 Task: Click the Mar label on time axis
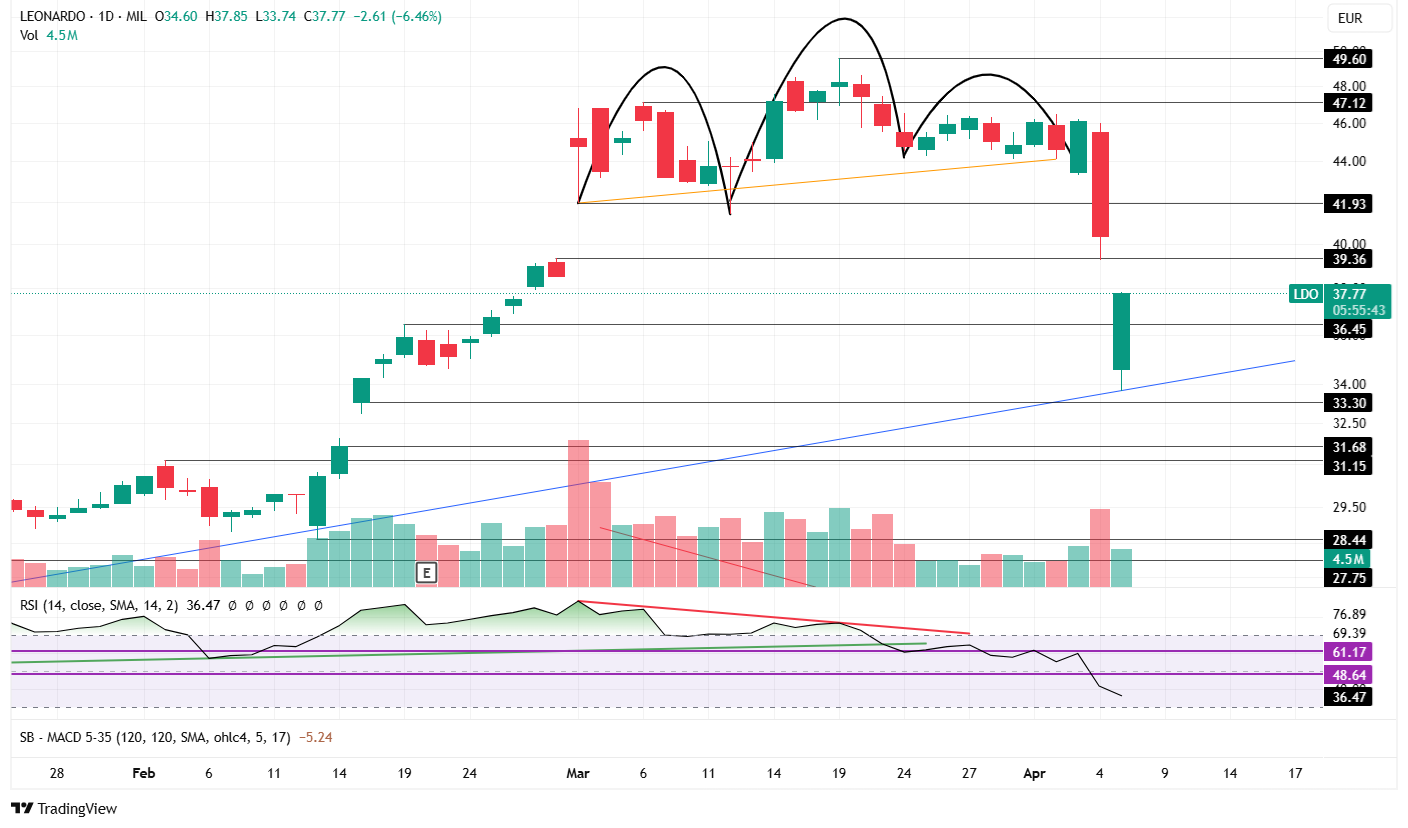[578, 773]
